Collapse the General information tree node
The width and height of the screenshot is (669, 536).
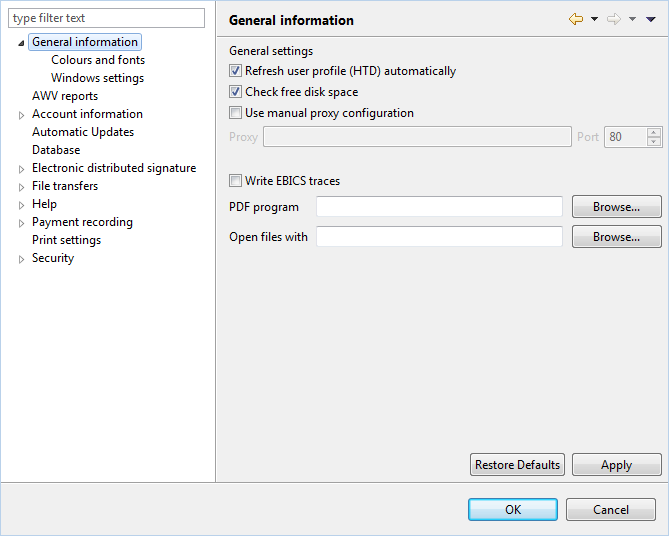point(21,43)
